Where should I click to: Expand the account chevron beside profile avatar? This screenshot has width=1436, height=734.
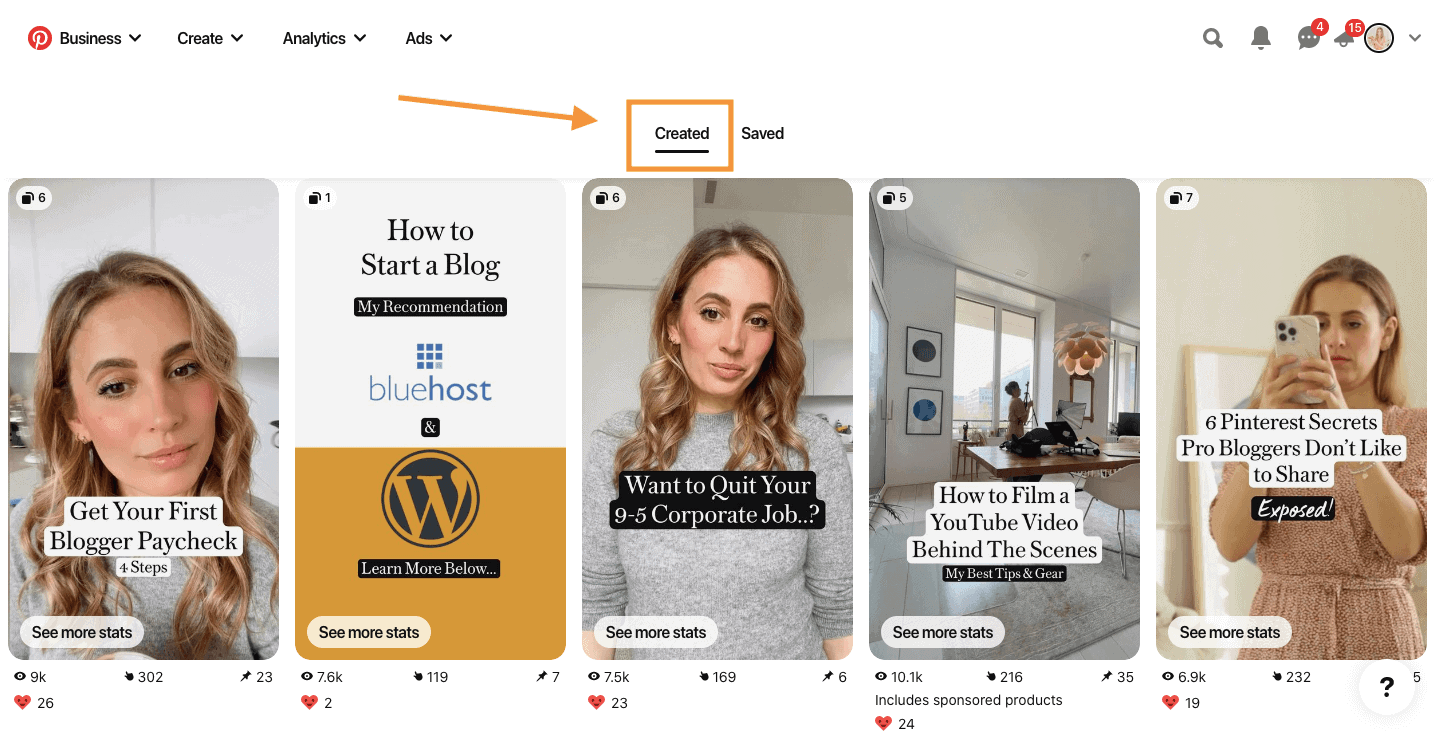pyautogui.click(x=1414, y=37)
